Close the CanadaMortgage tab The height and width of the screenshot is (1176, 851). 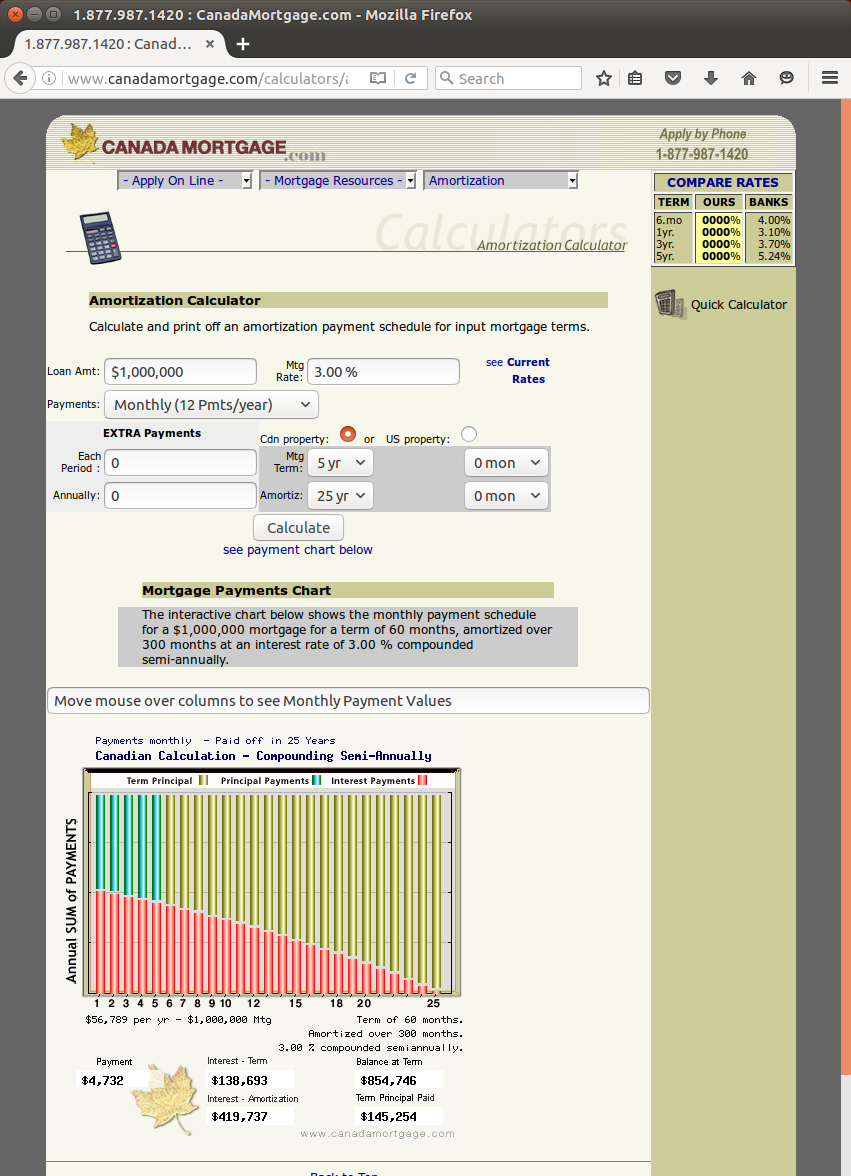point(210,44)
